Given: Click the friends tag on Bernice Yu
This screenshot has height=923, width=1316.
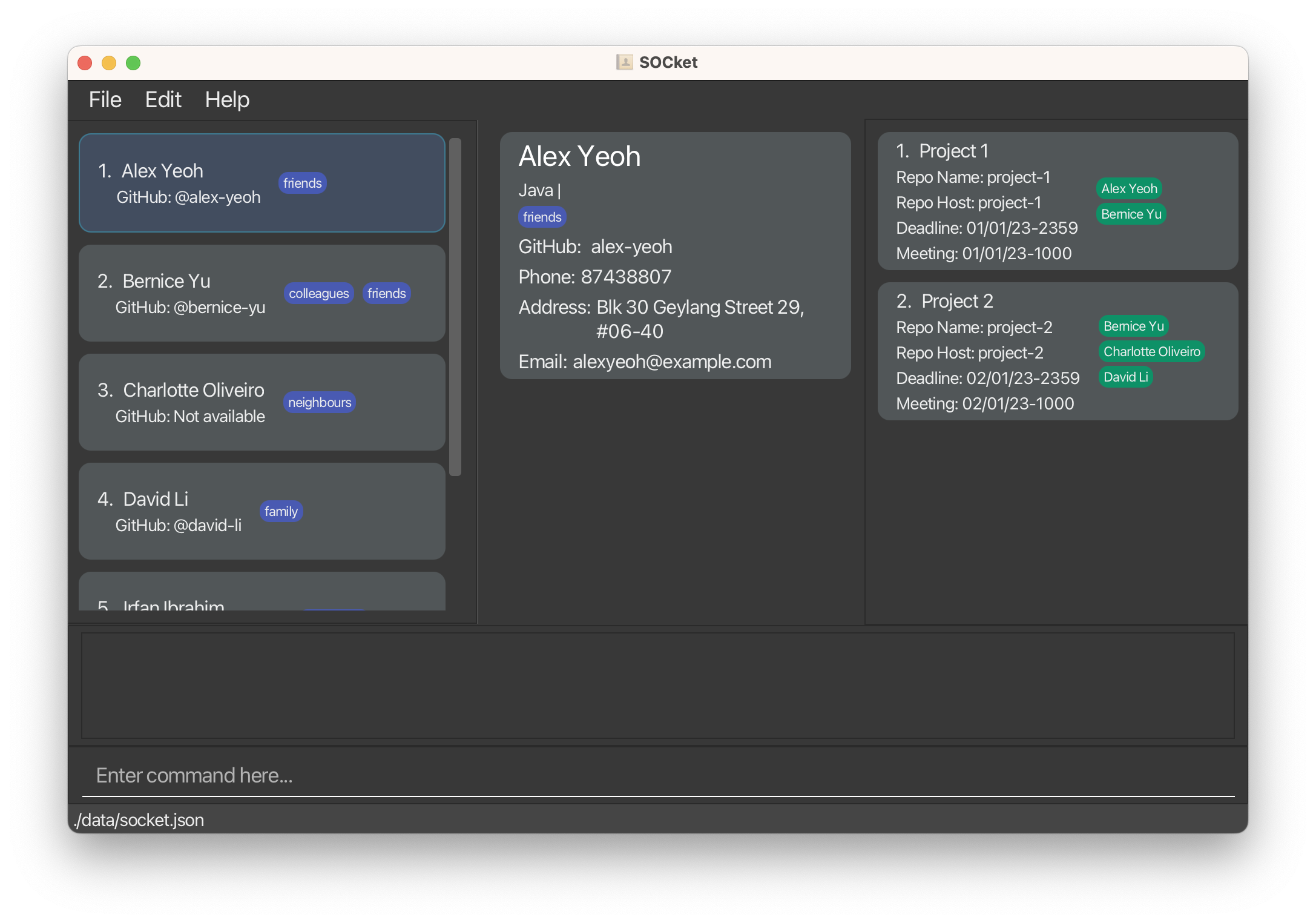Looking at the screenshot, I should [386, 293].
